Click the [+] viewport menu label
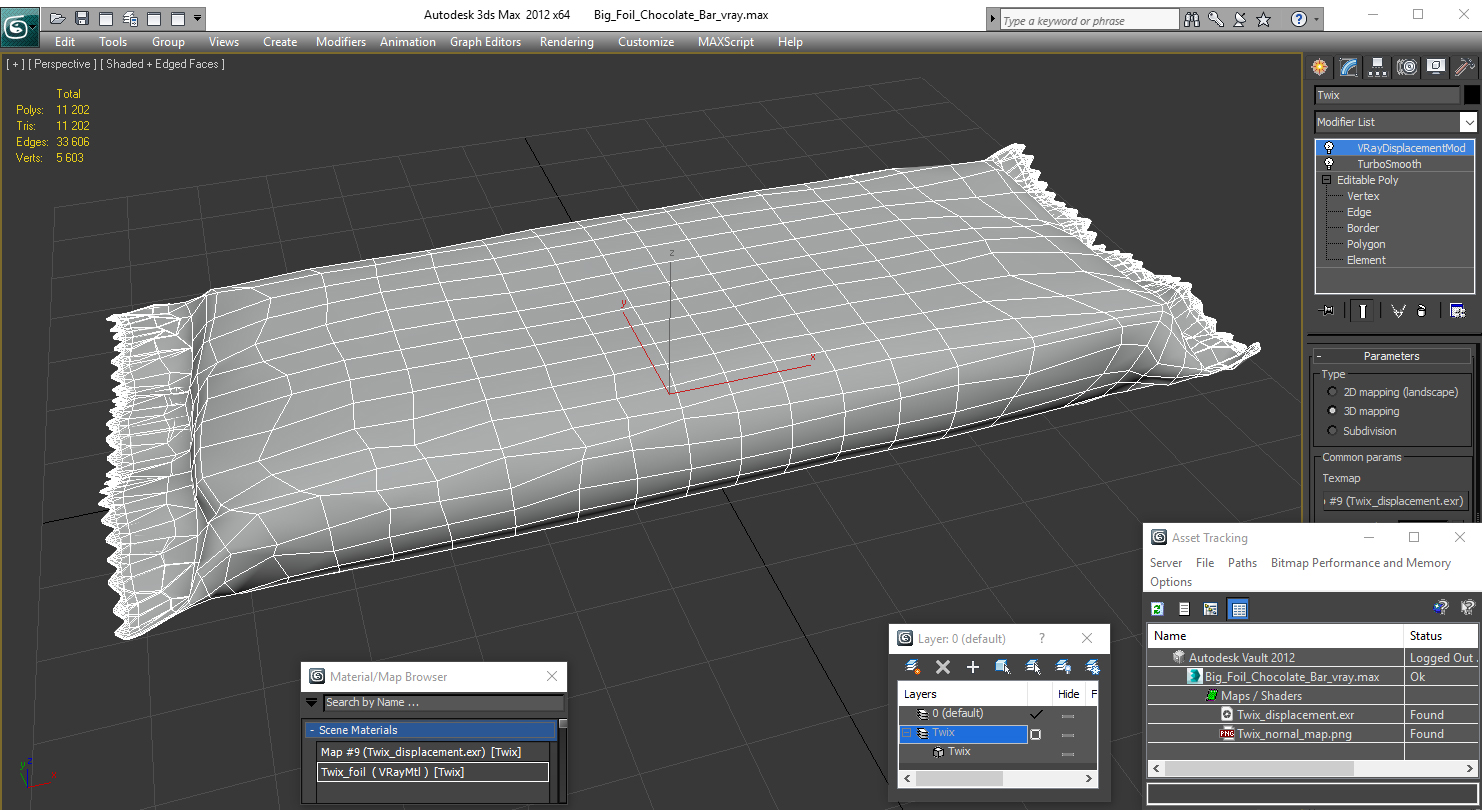1482x810 pixels. click(x=15, y=64)
